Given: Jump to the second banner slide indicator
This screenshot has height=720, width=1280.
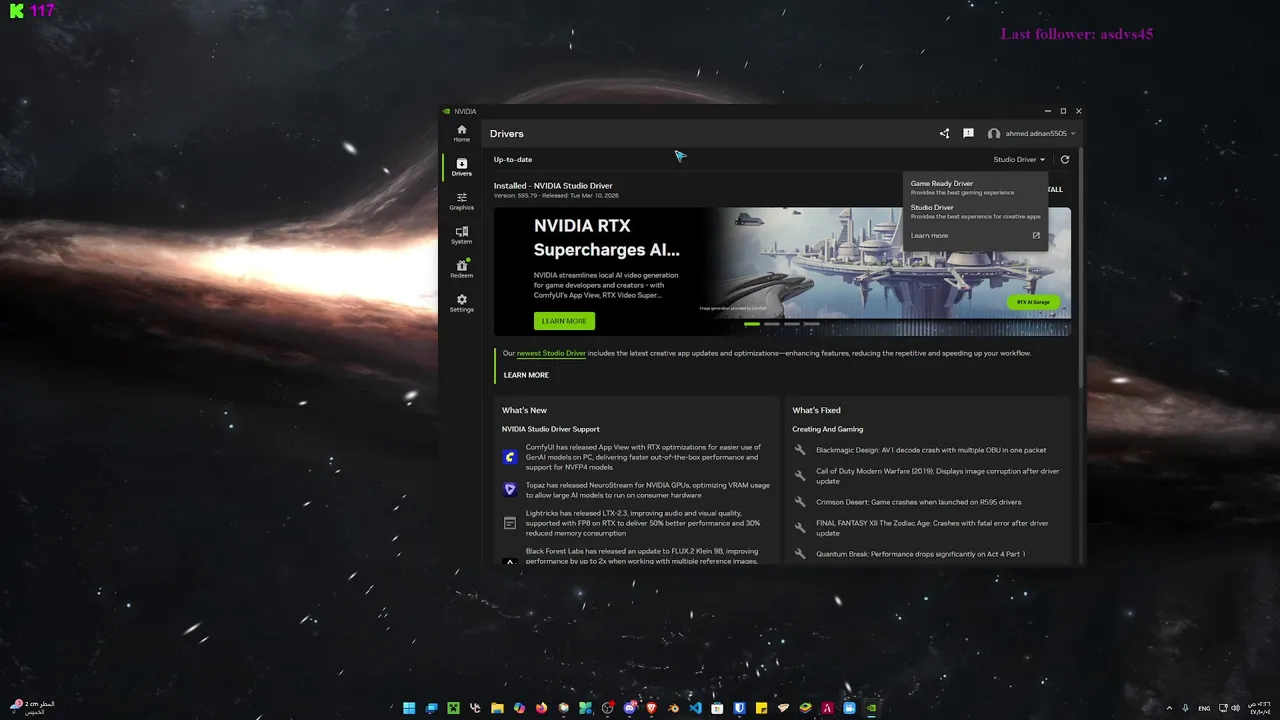Looking at the screenshot, I should pos(772,324).
